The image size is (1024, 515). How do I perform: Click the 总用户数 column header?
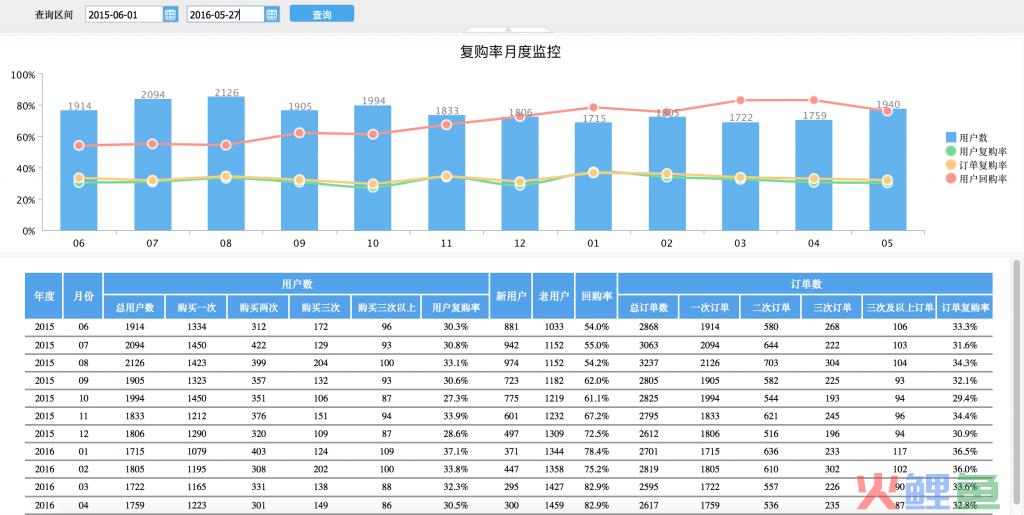135,307
